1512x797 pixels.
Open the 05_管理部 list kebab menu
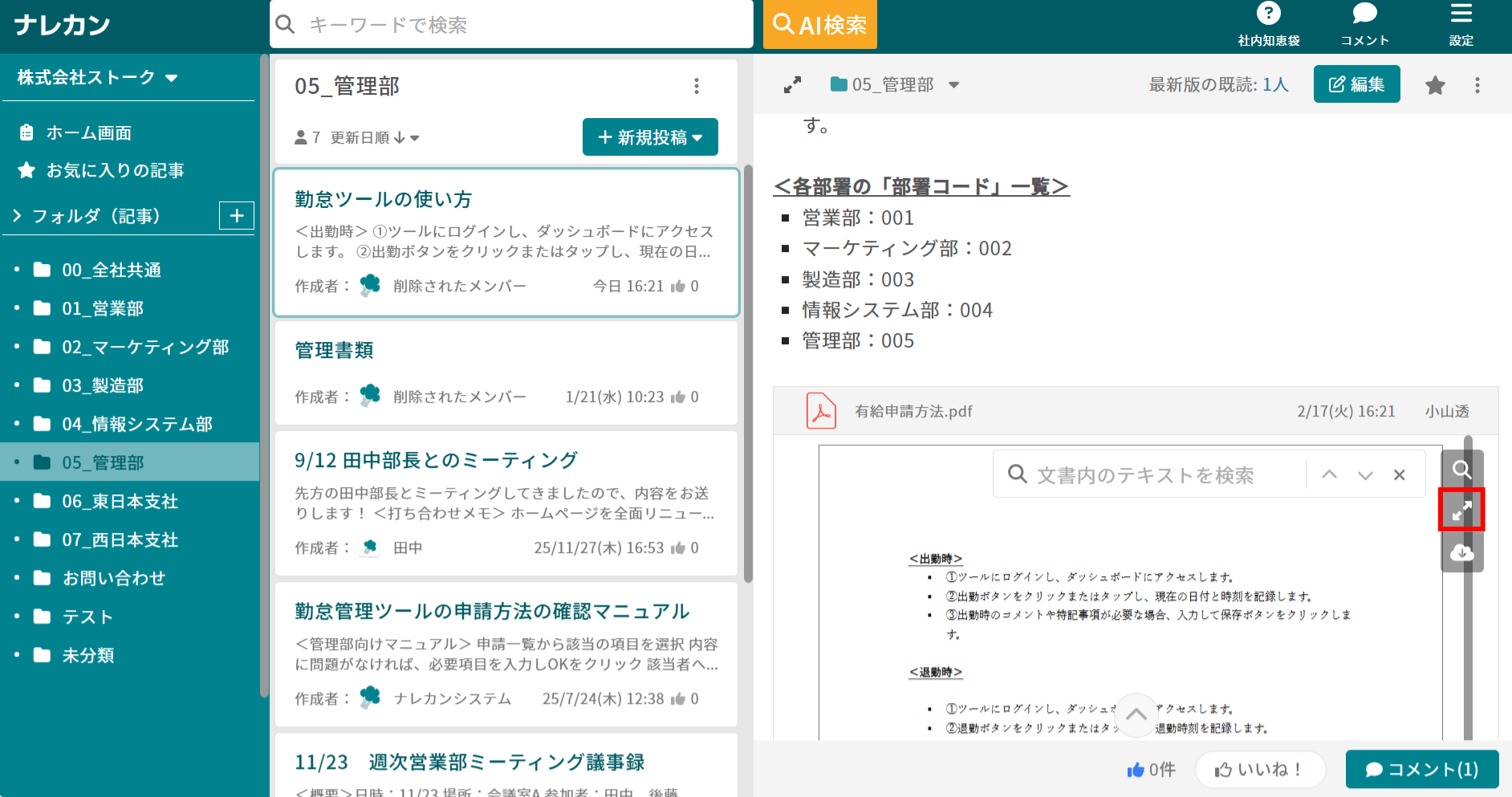coord(696,86)
